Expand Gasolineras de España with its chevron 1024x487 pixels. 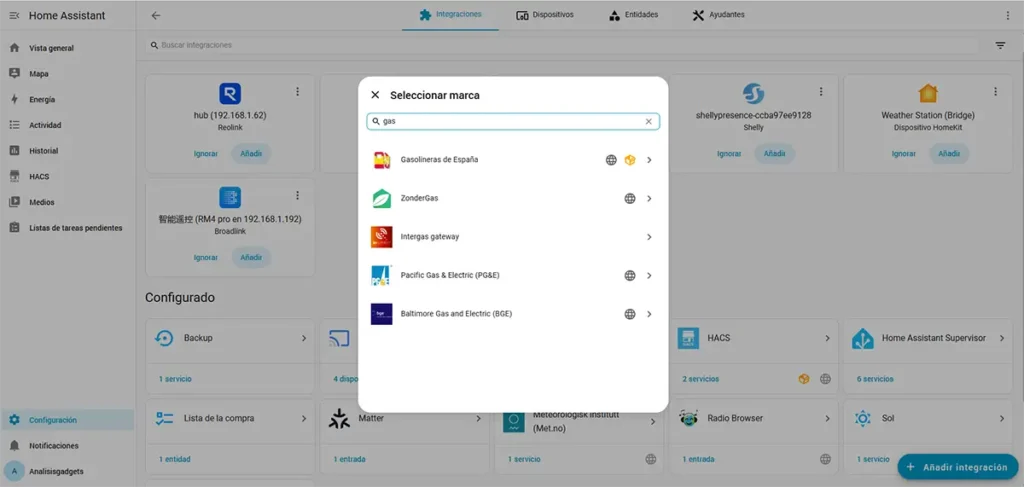649,160
